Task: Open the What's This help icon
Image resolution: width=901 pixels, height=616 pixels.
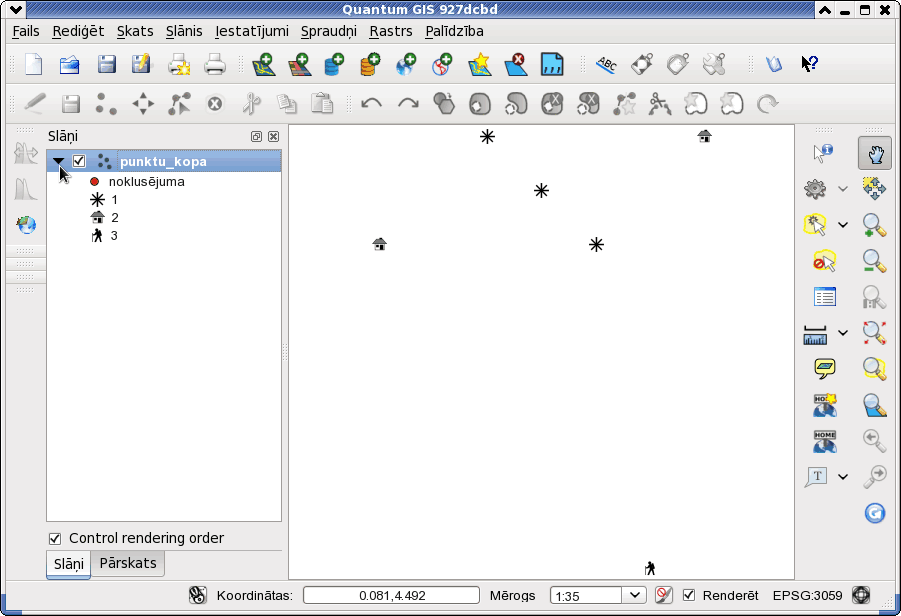Action: pyautogui.click(x=810, y=64)
